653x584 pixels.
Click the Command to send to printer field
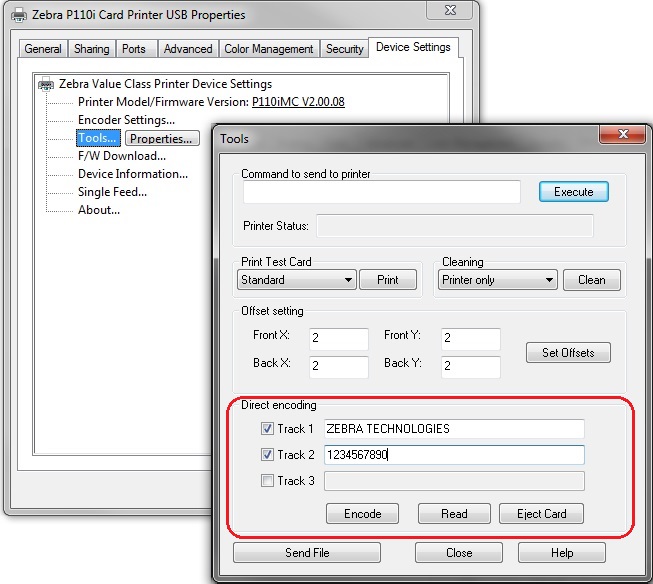pos(382,192)
